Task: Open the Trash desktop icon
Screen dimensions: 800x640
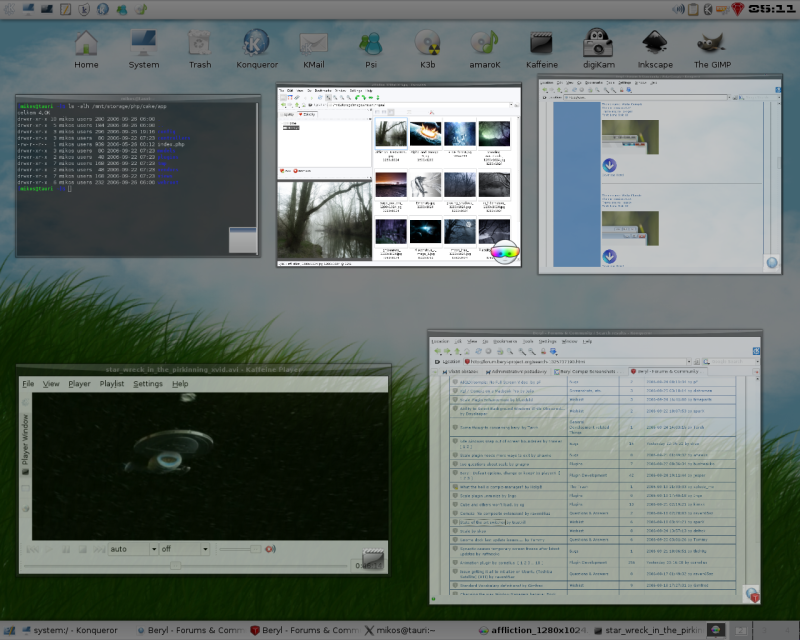Action: (x=199, y=49)
